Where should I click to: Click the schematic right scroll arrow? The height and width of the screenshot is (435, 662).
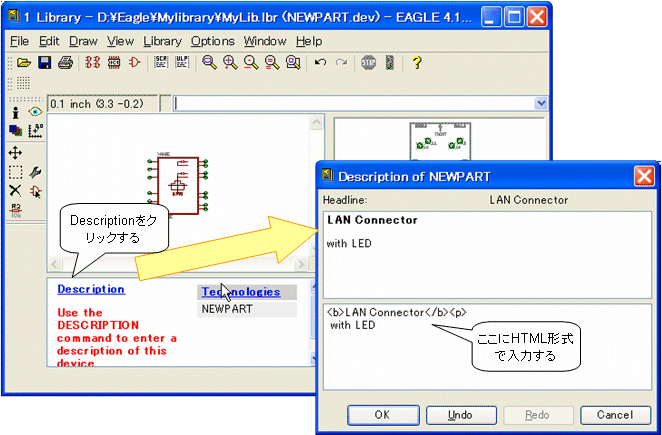301,264
